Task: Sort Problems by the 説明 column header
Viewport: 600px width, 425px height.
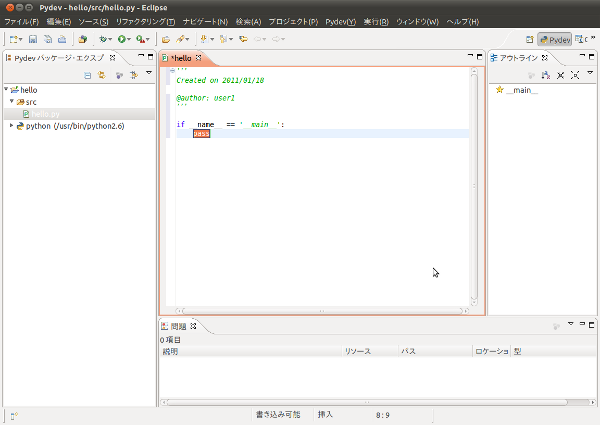Action: [250, 351]
